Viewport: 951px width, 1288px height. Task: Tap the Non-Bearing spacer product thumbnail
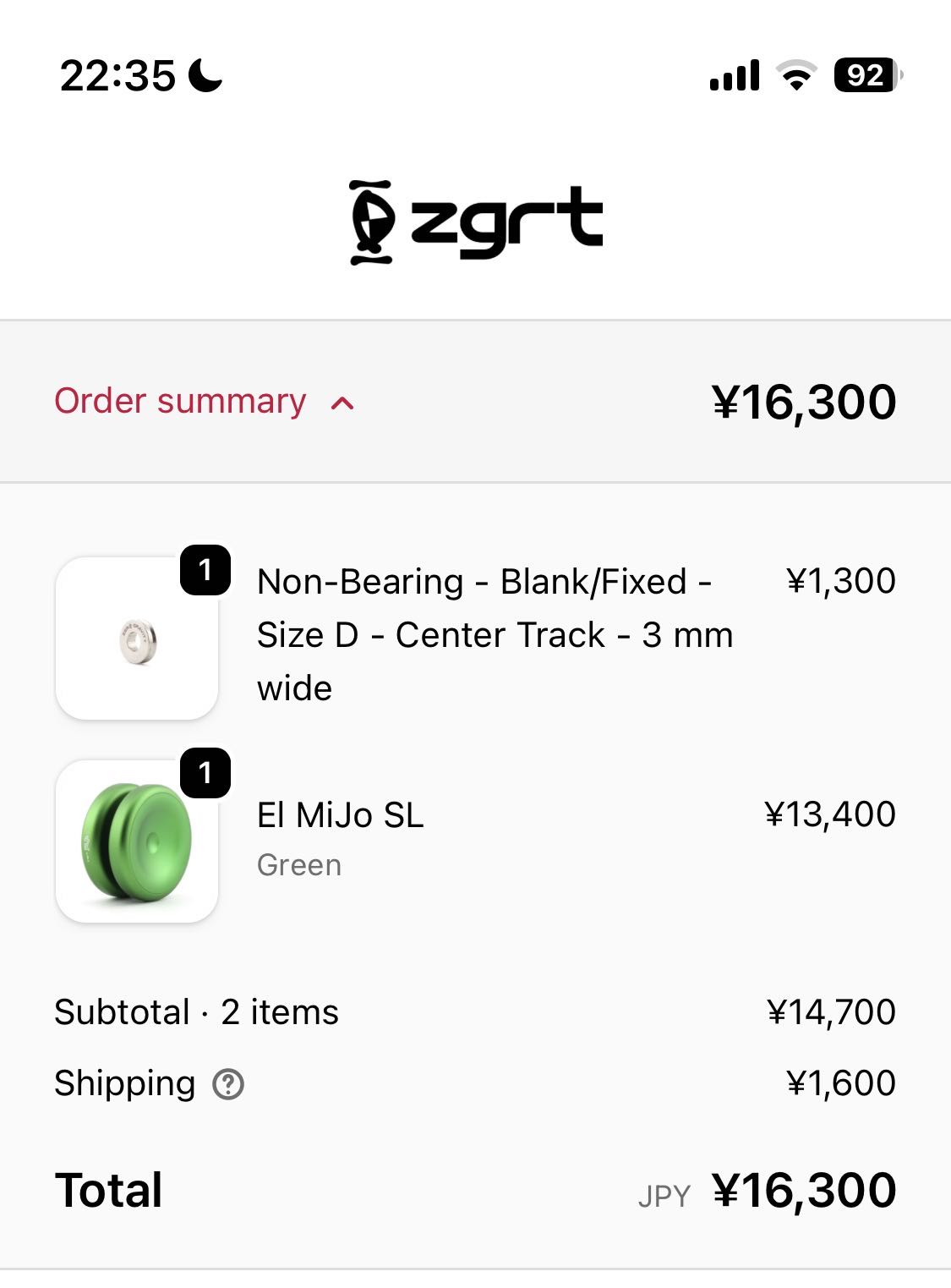pyautogui.click(x=137, y=639)
